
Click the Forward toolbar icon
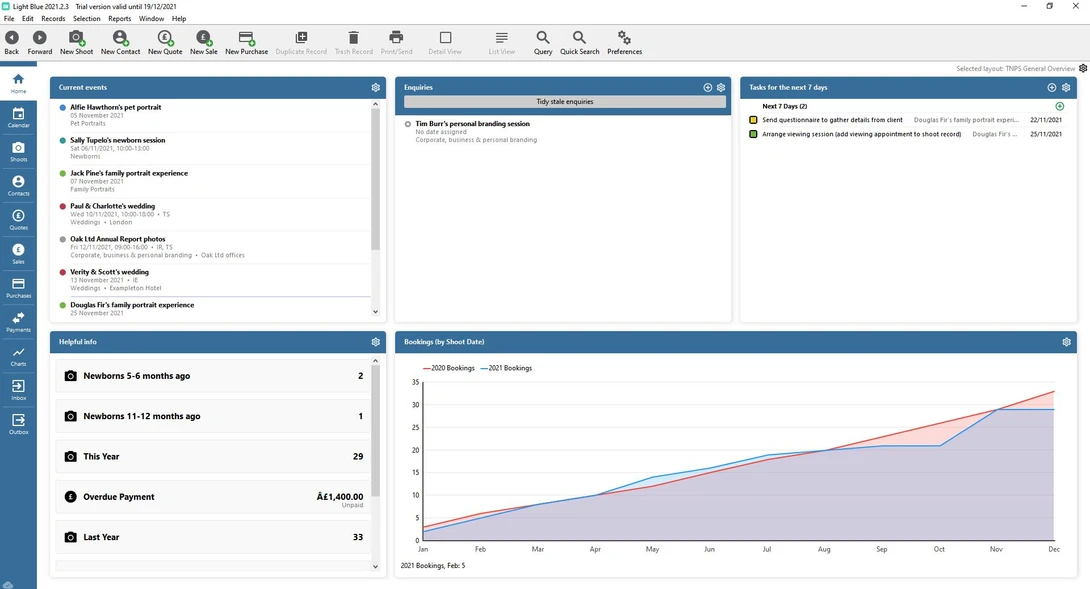(x=40, y=42)
